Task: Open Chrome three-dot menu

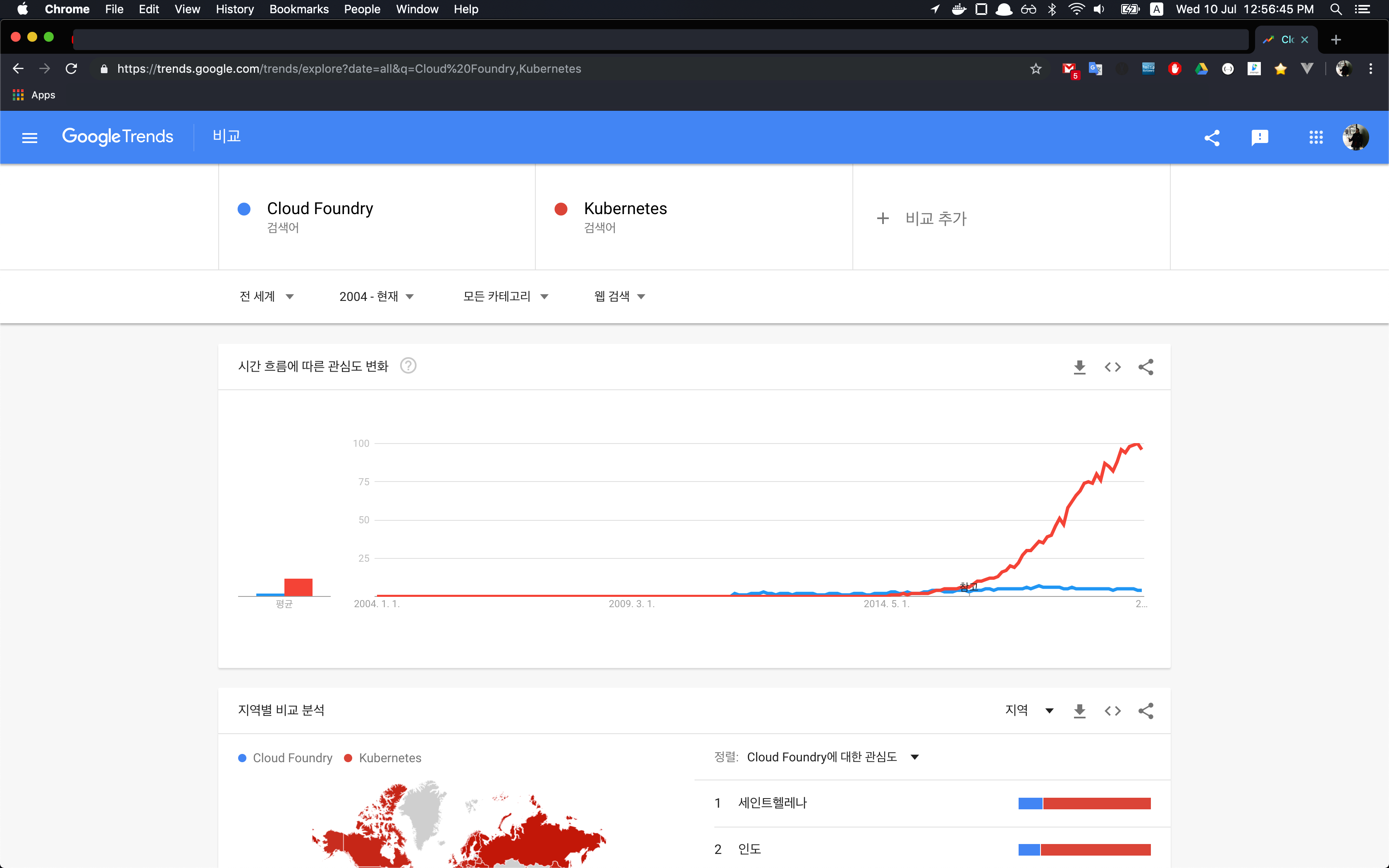Action: click(x=1371, y=69)
